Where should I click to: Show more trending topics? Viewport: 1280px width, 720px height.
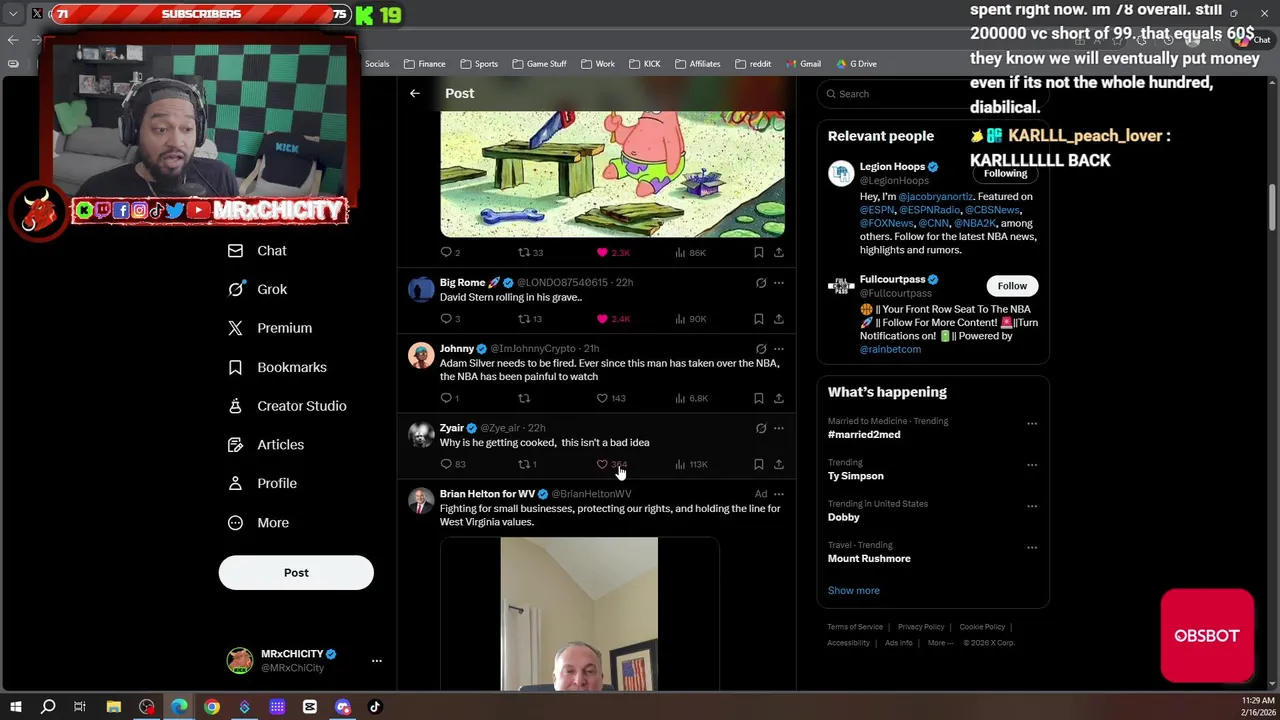[x=853, y=591]
